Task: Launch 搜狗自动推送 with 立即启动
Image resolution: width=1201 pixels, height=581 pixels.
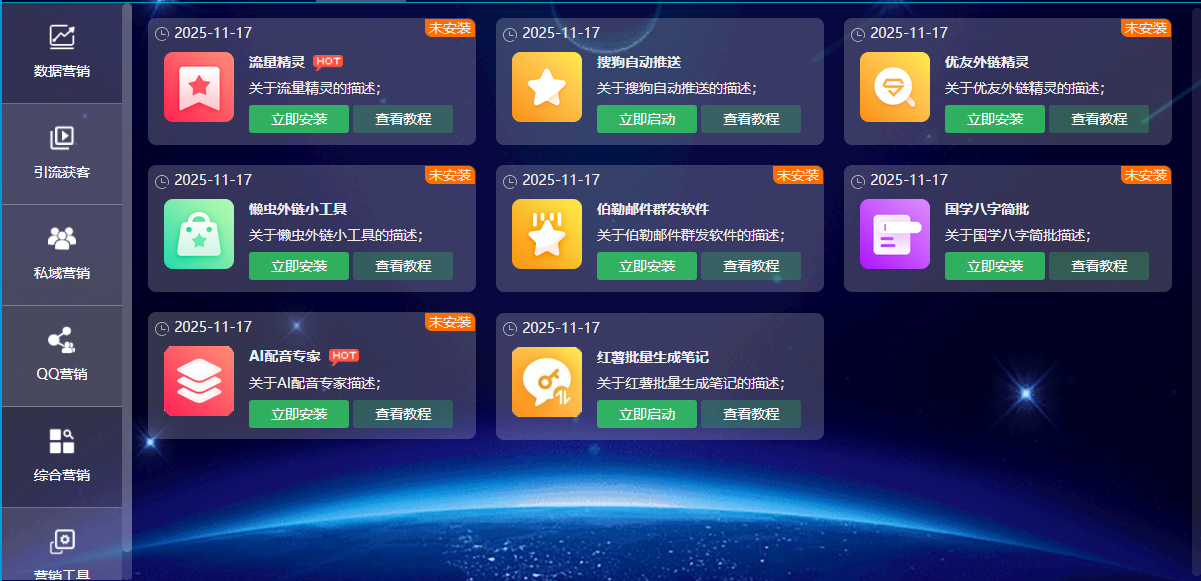Action: 647,119
